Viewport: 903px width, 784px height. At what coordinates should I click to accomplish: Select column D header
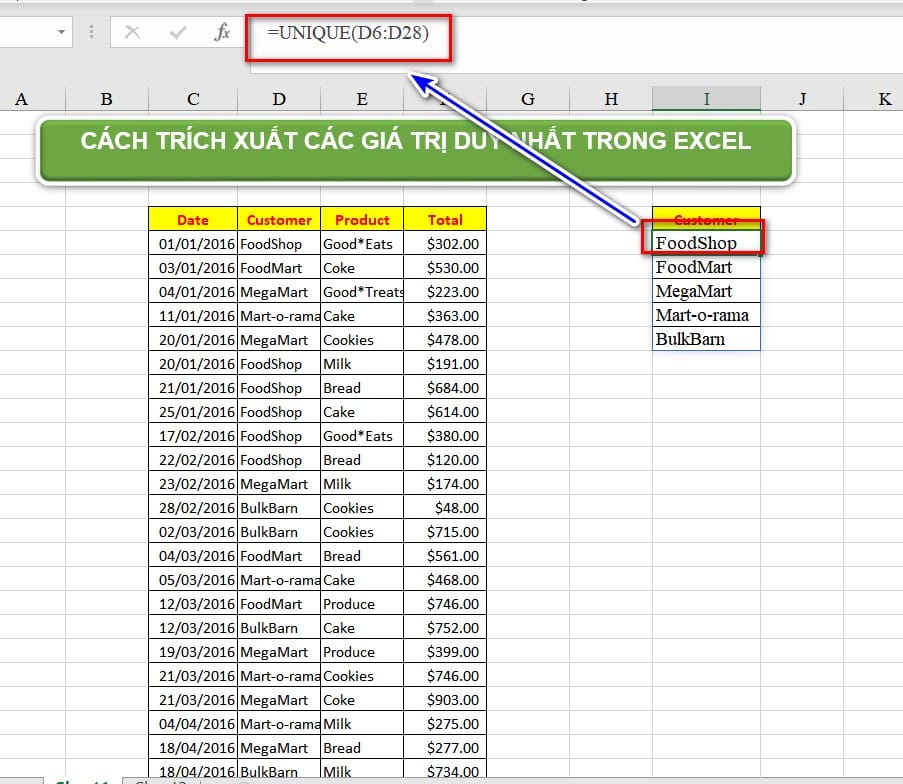click(279, 99)
